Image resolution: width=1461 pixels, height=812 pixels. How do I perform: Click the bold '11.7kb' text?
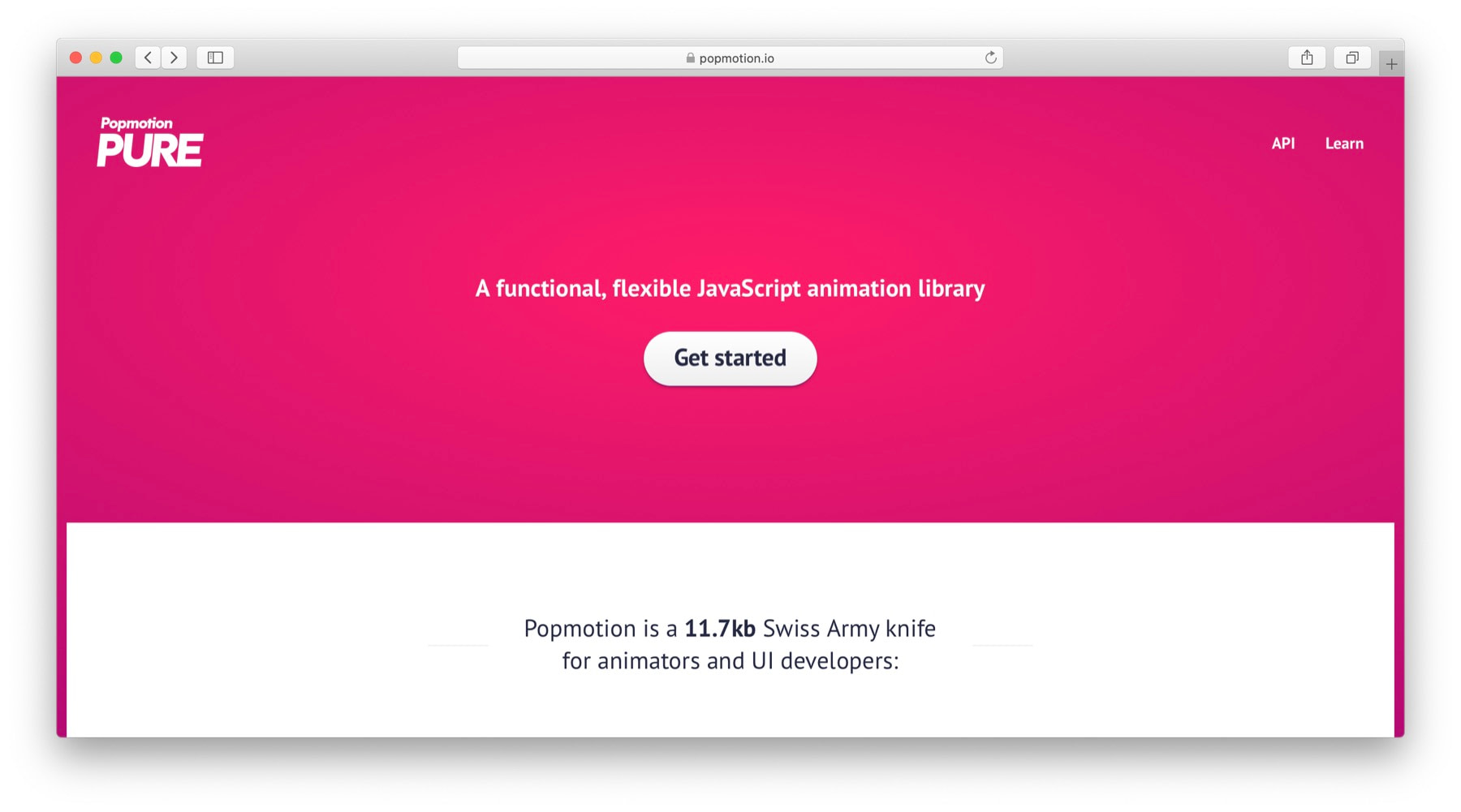coord(720,629)
